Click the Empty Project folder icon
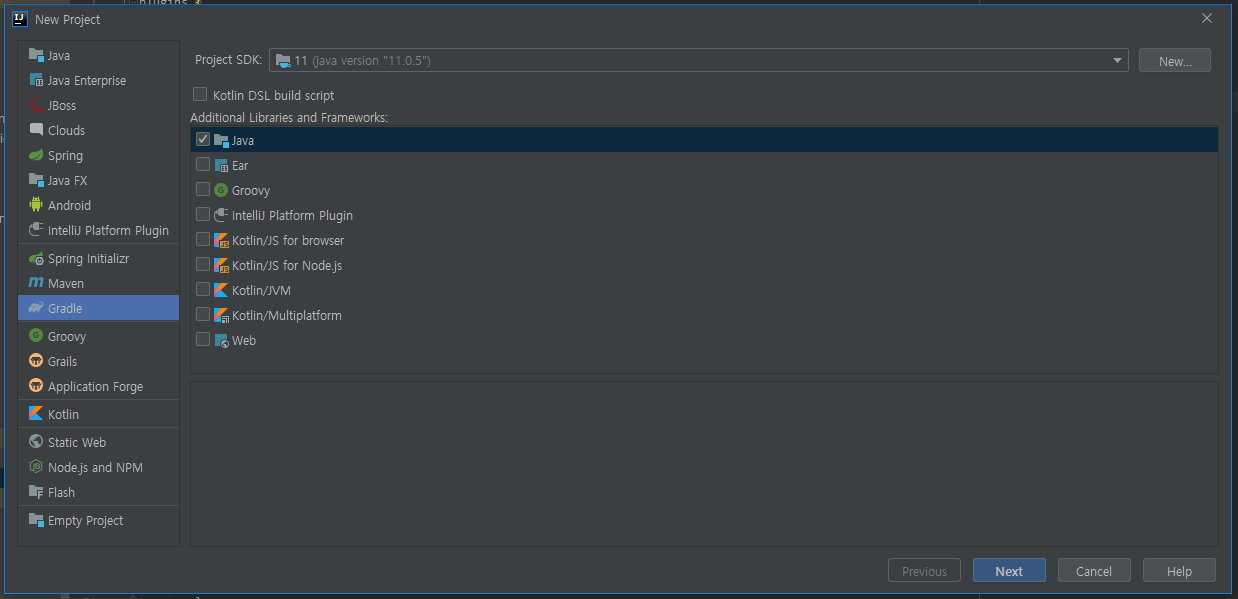This screenshot has width=1238, height=599. 36,520
